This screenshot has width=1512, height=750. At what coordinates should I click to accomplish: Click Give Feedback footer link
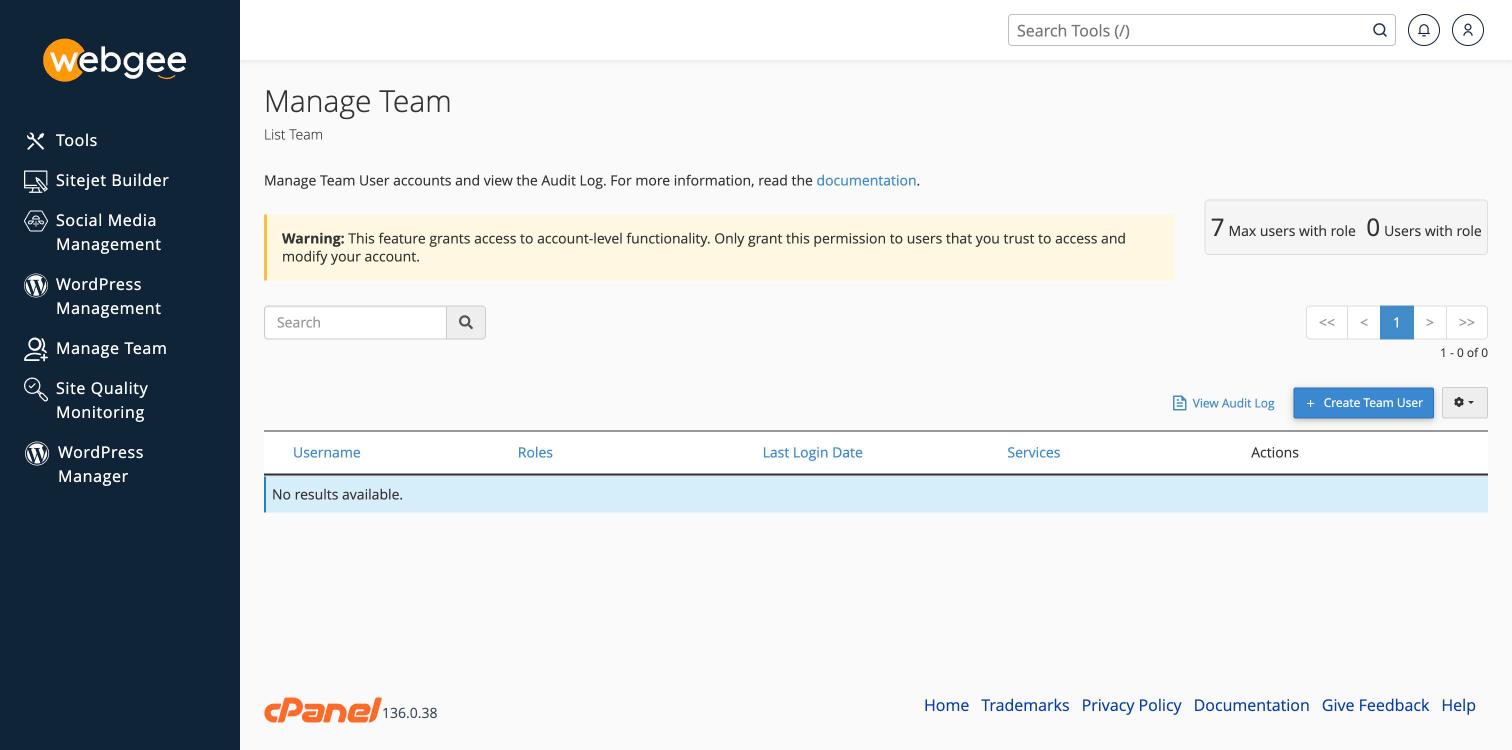[x=1375, y=705]
